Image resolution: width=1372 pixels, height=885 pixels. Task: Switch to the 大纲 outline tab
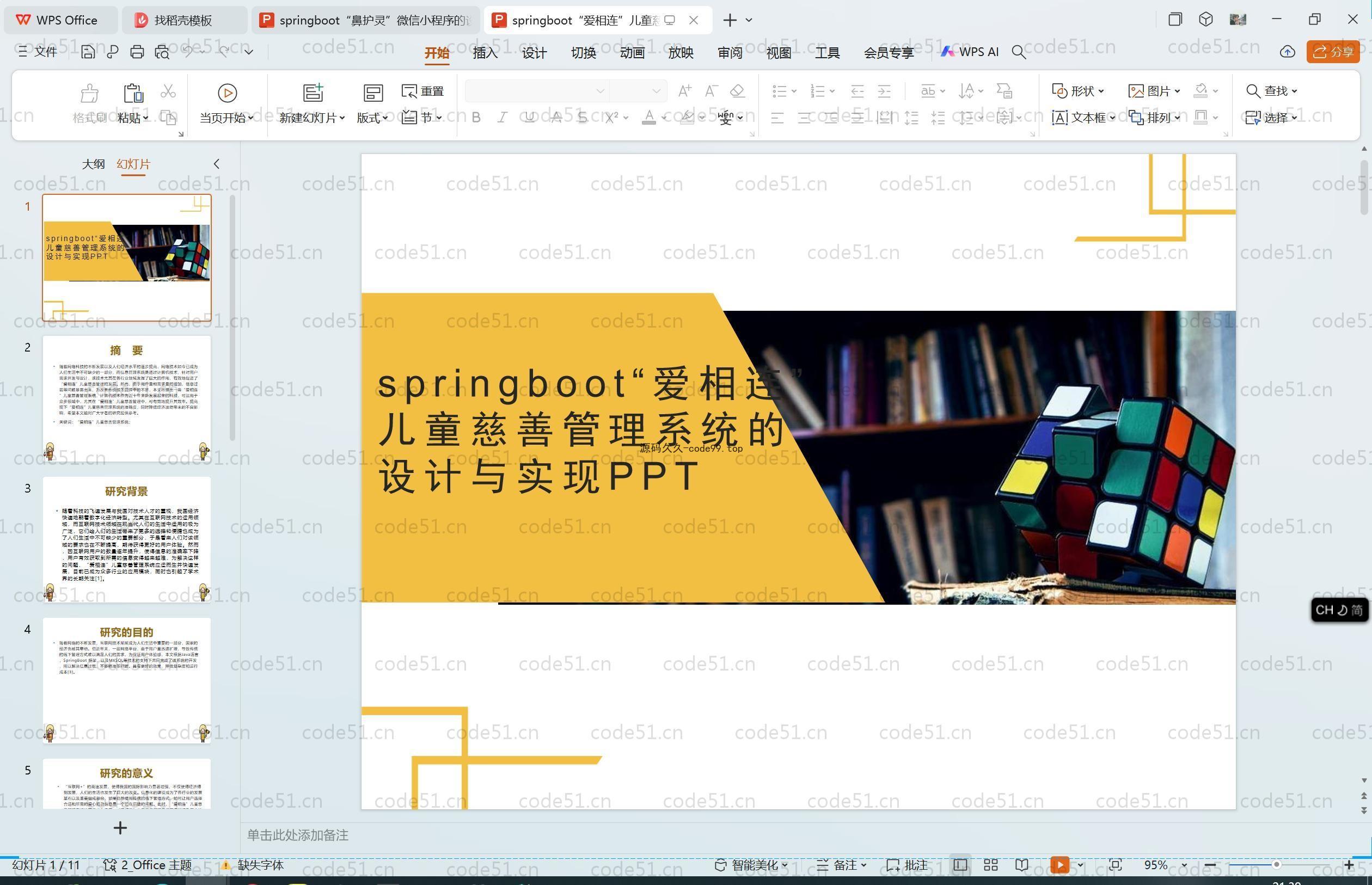(x=93, y=164)
